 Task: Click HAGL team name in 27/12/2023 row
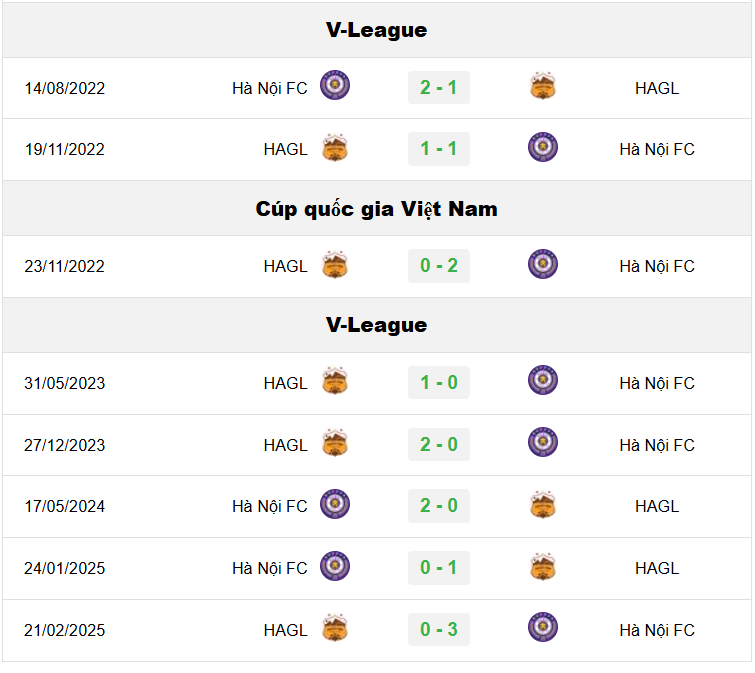(286, 445)
